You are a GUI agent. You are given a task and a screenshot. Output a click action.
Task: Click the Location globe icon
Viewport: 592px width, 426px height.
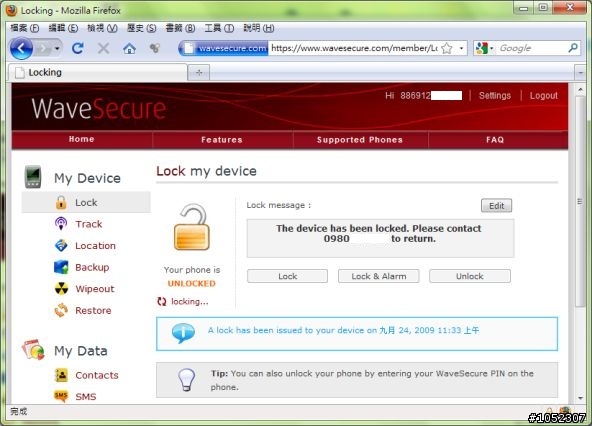tap(61, 245)
